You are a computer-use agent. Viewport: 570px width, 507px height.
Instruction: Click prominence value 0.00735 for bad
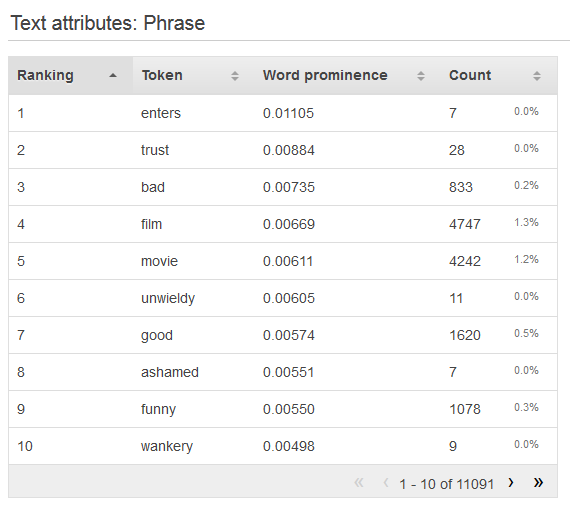pos(289,187)
